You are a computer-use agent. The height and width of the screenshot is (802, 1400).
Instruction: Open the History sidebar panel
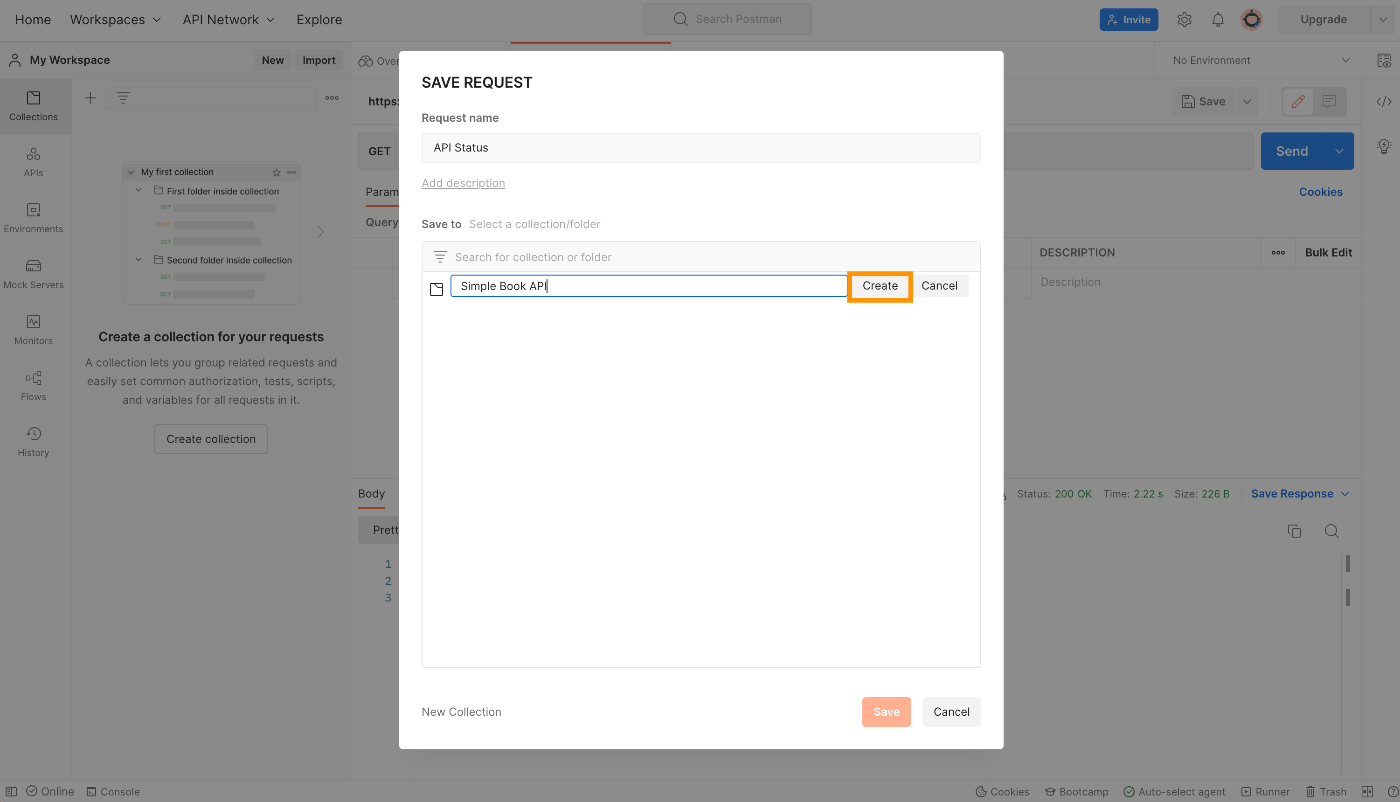tap(34, 442)
